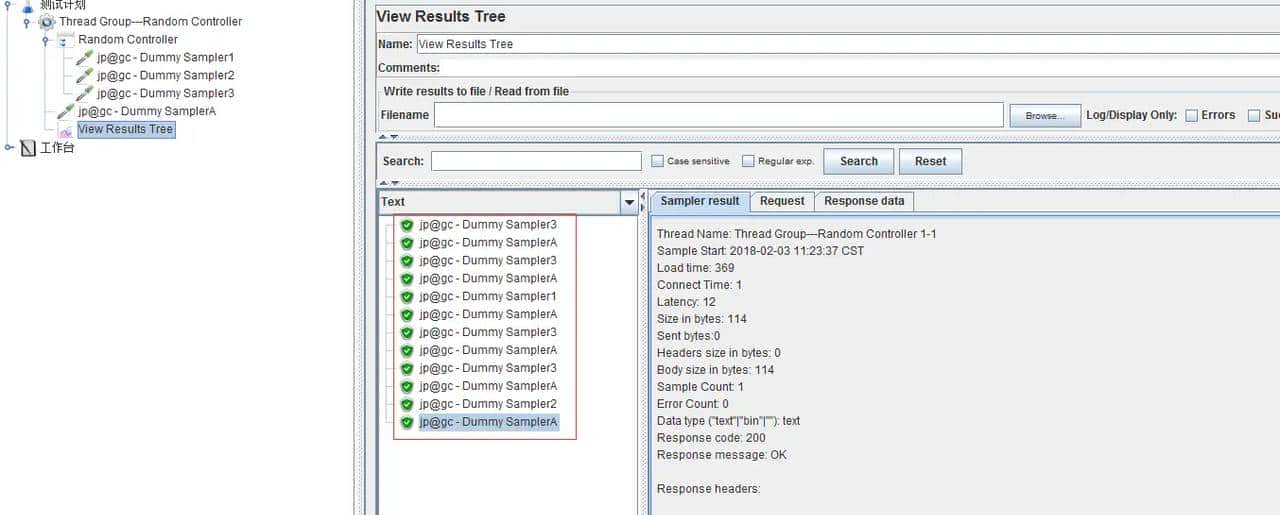Click the Browse... button

click(1044, 116)
